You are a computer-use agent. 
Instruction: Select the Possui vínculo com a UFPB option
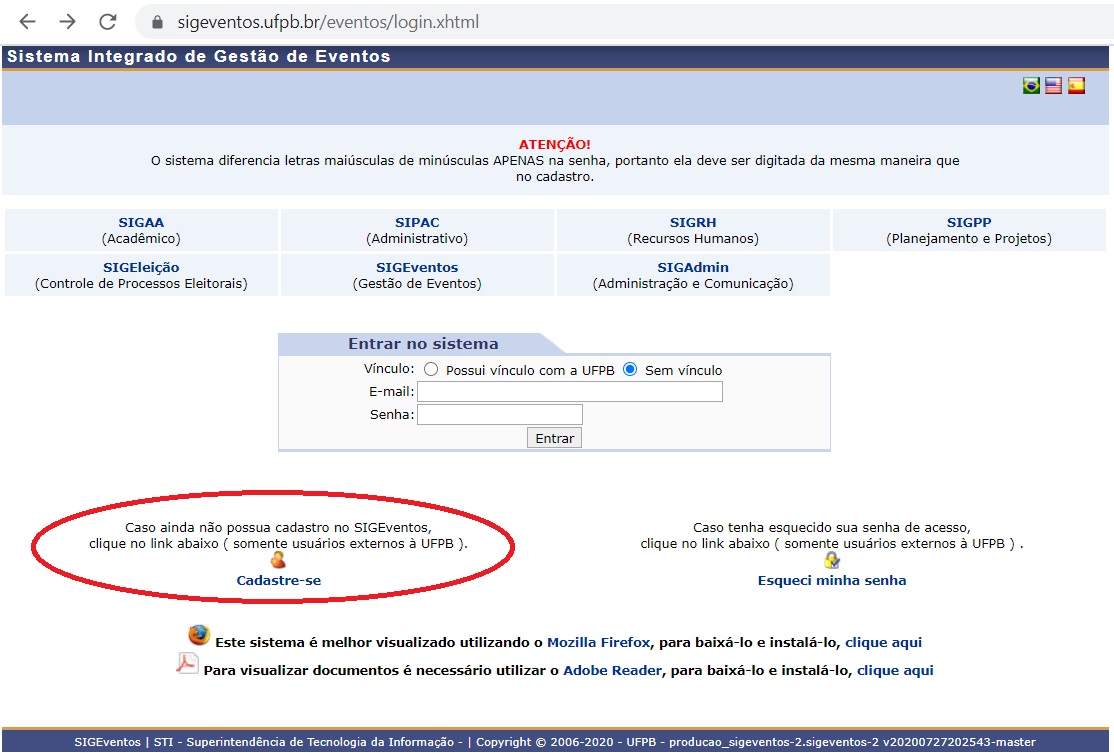[430, 369]
